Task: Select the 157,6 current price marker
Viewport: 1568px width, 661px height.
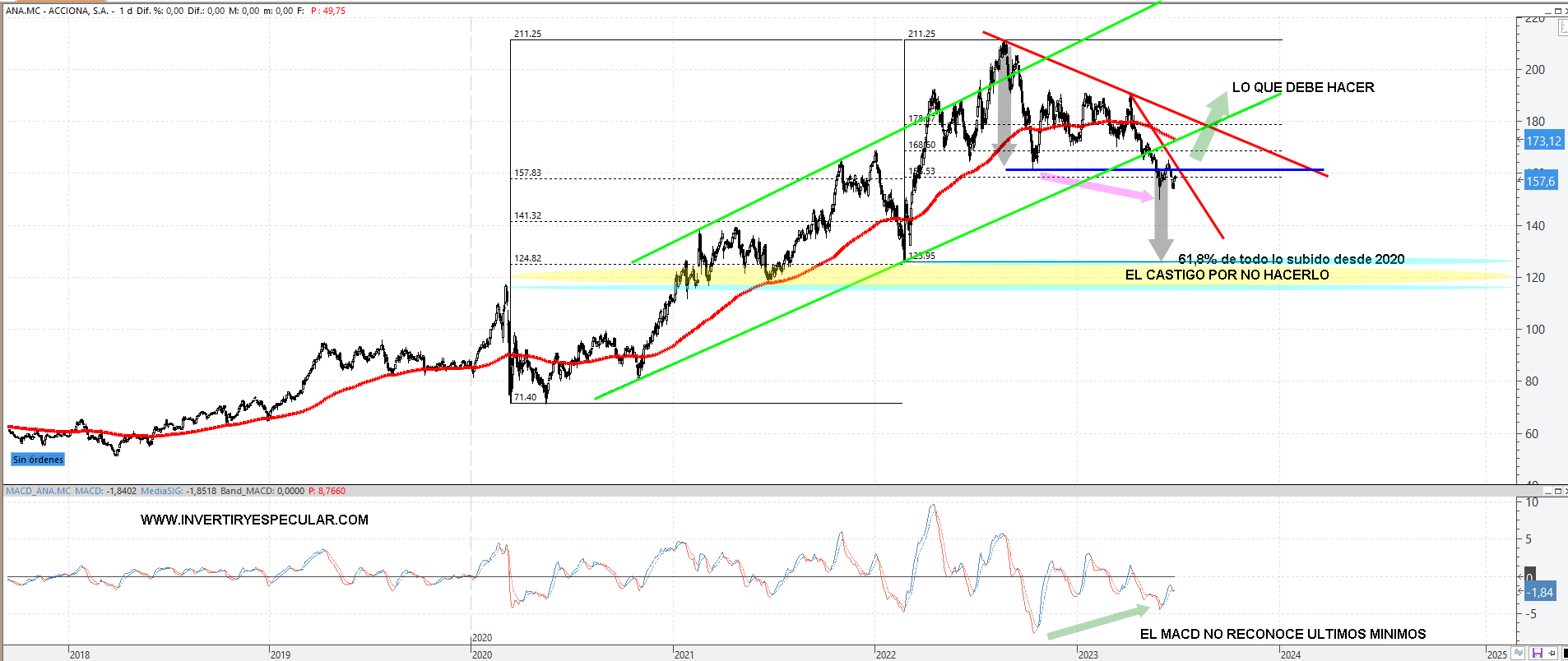Action: (1541, 181)
